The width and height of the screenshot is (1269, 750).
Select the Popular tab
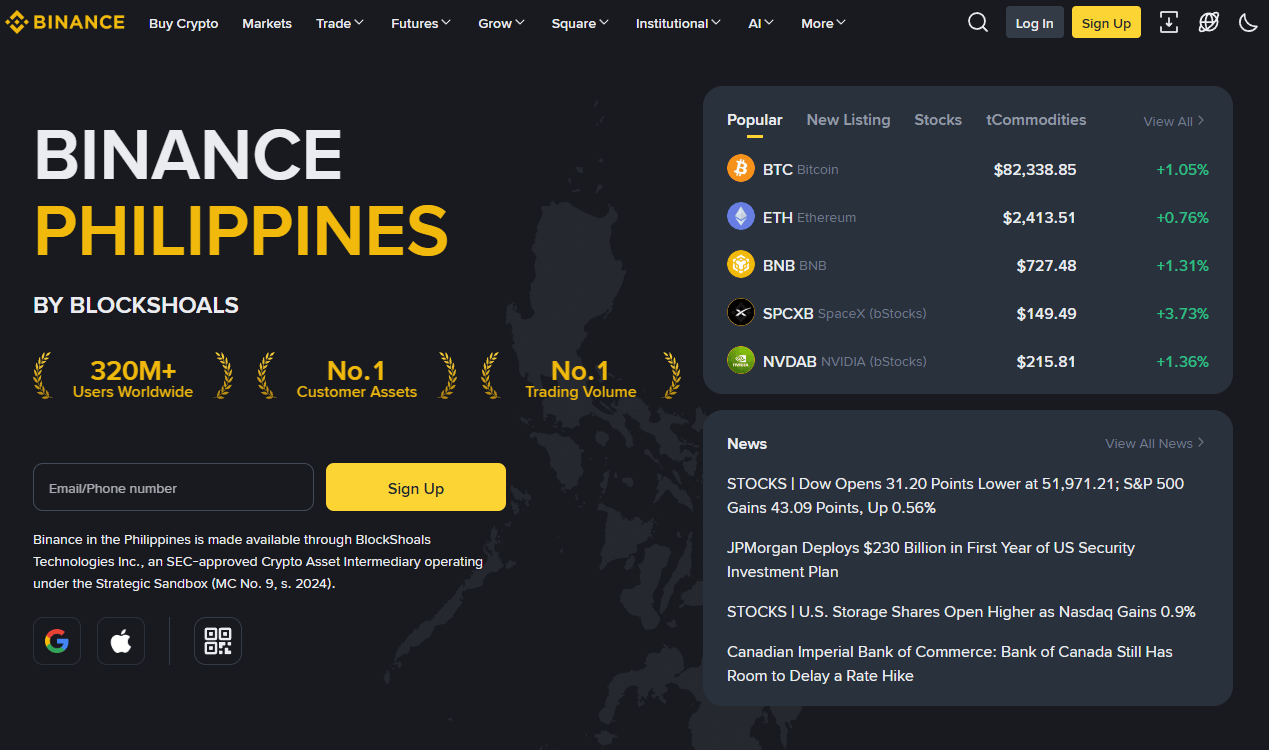coord(755,120)
